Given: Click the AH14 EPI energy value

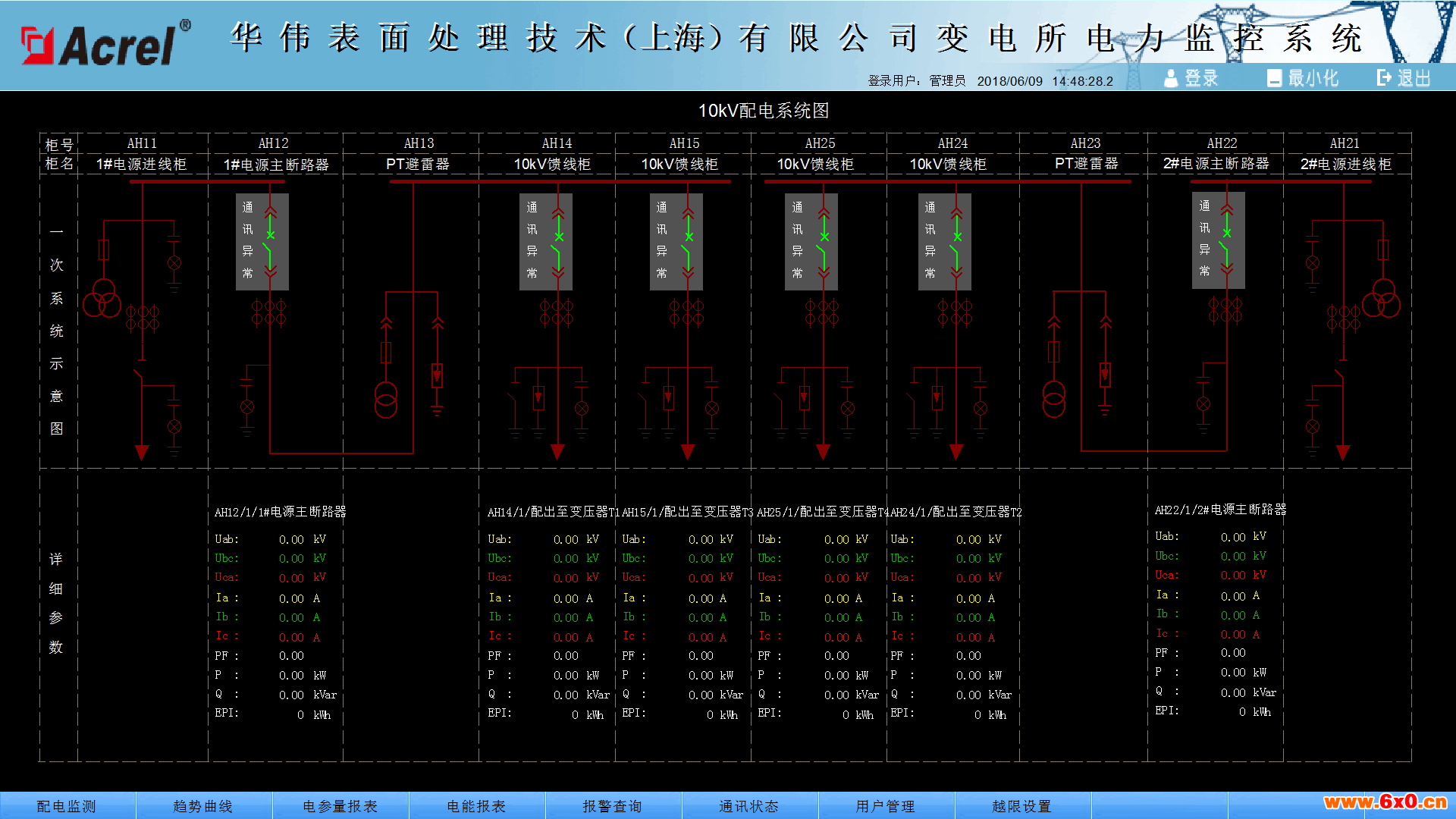Looking at the screenshot, I should (x=576, y=715).
